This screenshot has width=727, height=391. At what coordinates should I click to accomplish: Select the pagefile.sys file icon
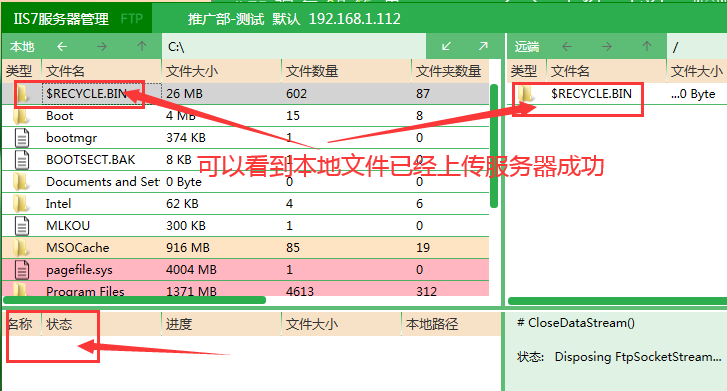(22, 270)
